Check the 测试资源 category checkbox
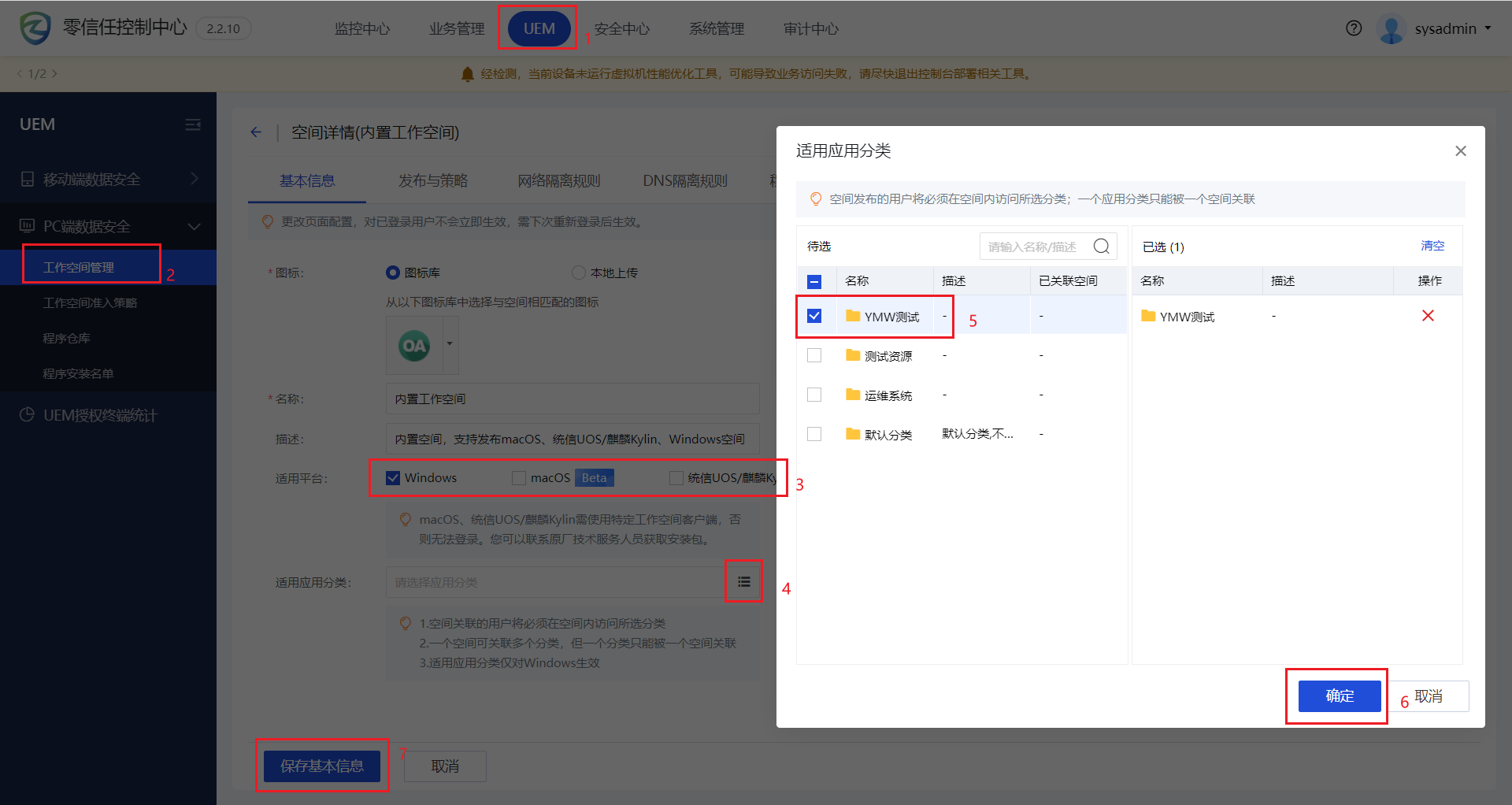This screenshot has width=1512, height=805. [x=814, y=355]
